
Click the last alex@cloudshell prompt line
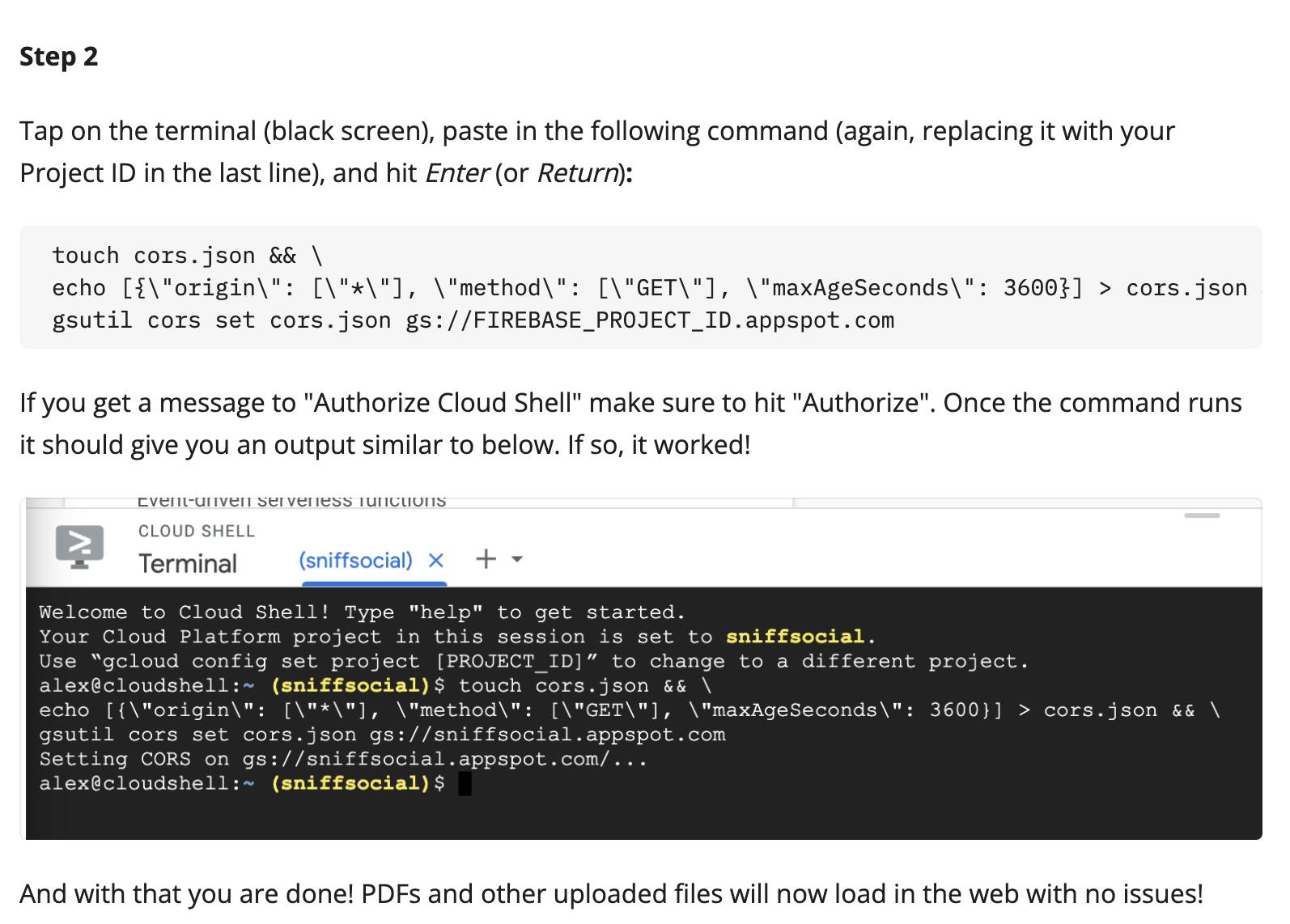[x=241, y=783]
